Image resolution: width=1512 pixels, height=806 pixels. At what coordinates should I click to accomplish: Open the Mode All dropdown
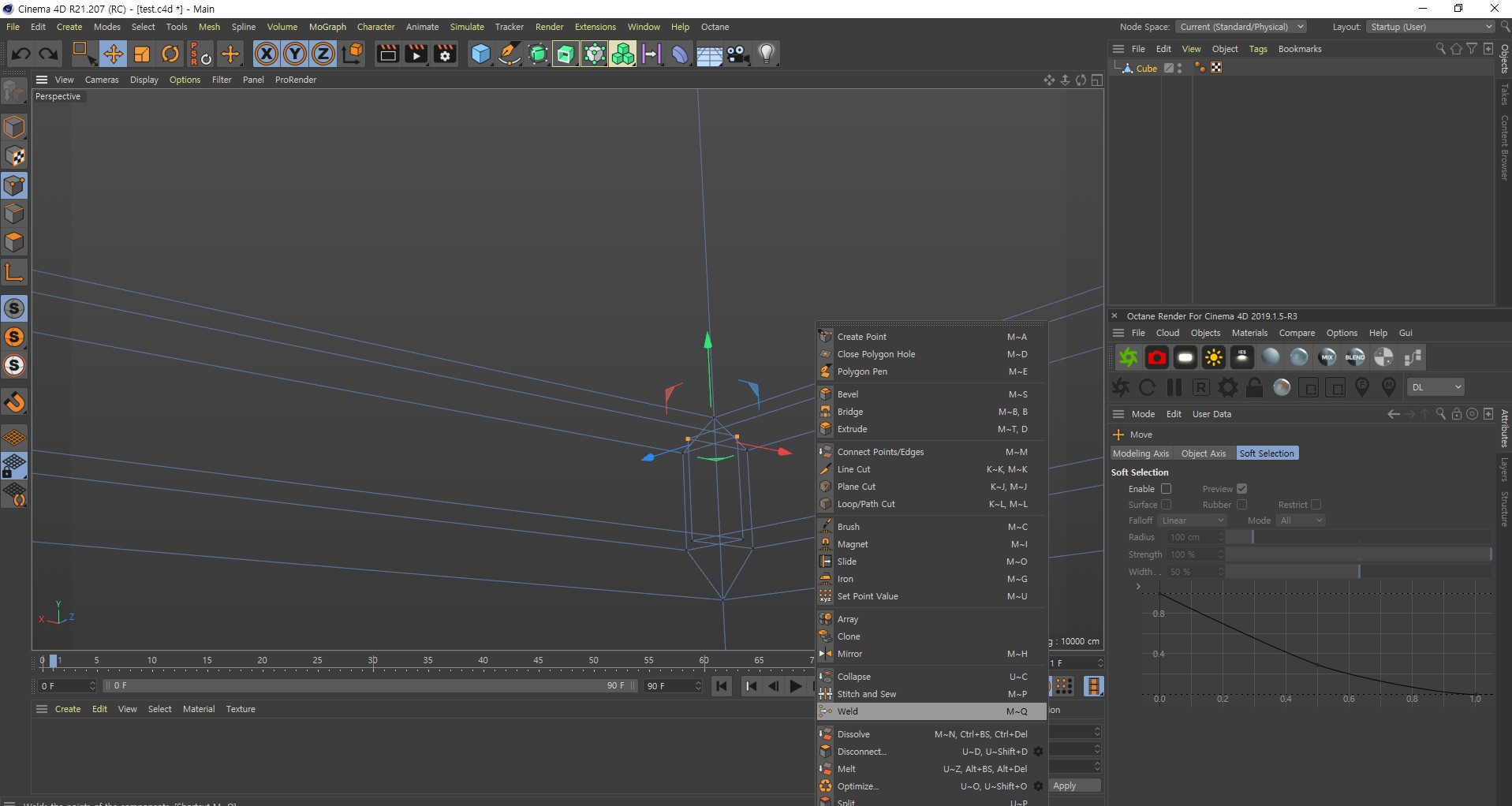1301,521
